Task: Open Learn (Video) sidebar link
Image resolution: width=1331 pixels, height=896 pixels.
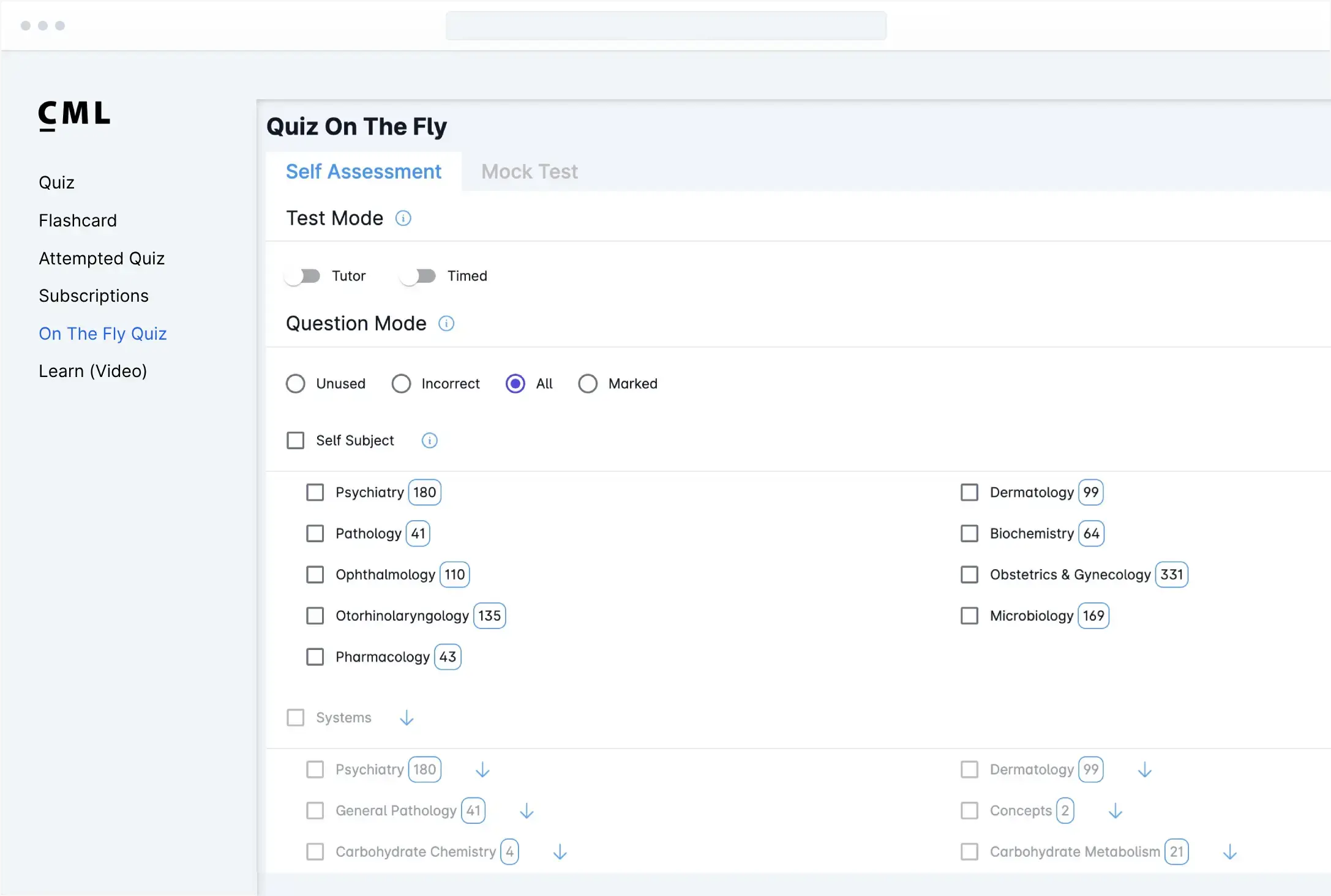Action: point(92,371)
